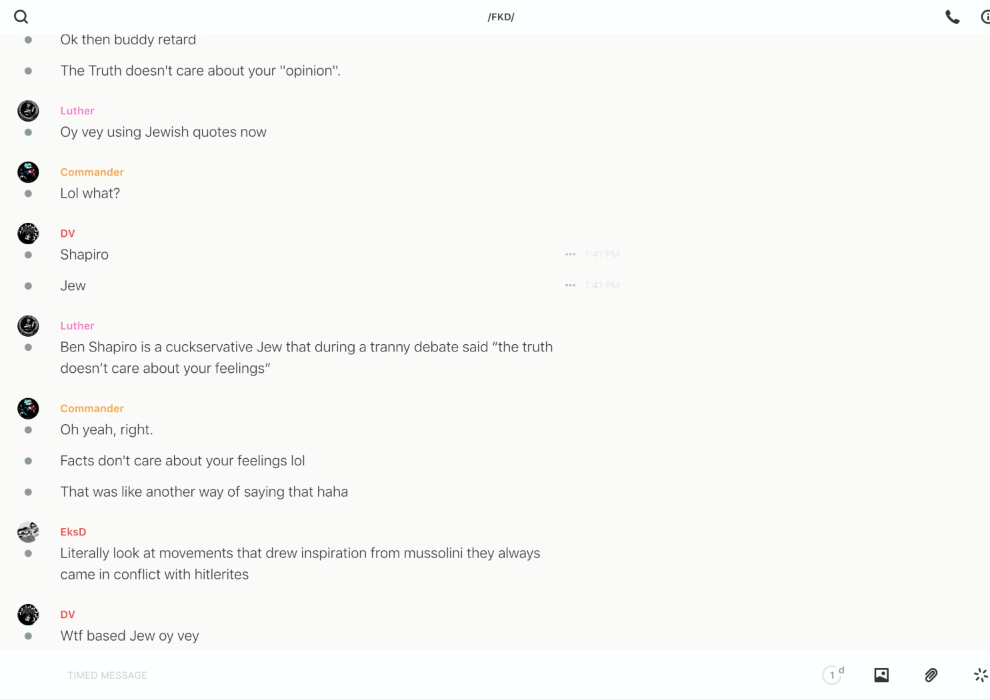Open conversation info at top right
Image resolution: width=990 pixels, height=700 pixels.
[x=985, y=17]
